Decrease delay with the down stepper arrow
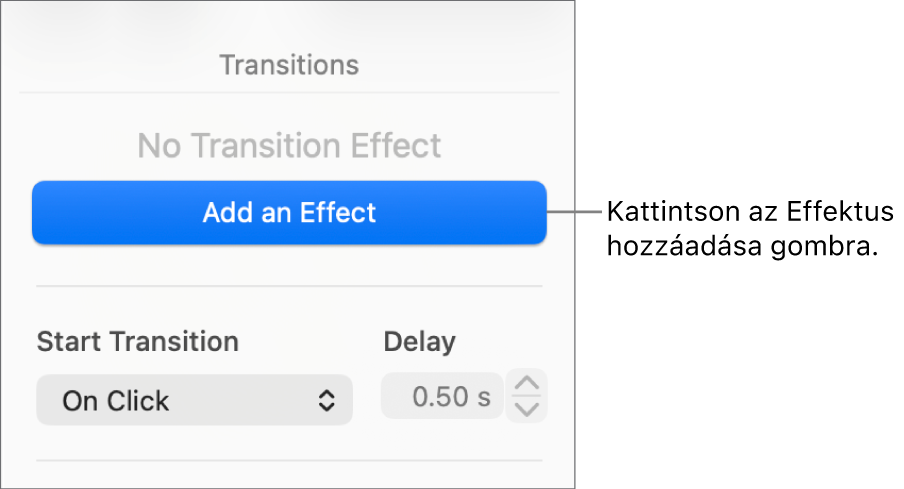Screen dimensions: 904x489 (527, 409)
